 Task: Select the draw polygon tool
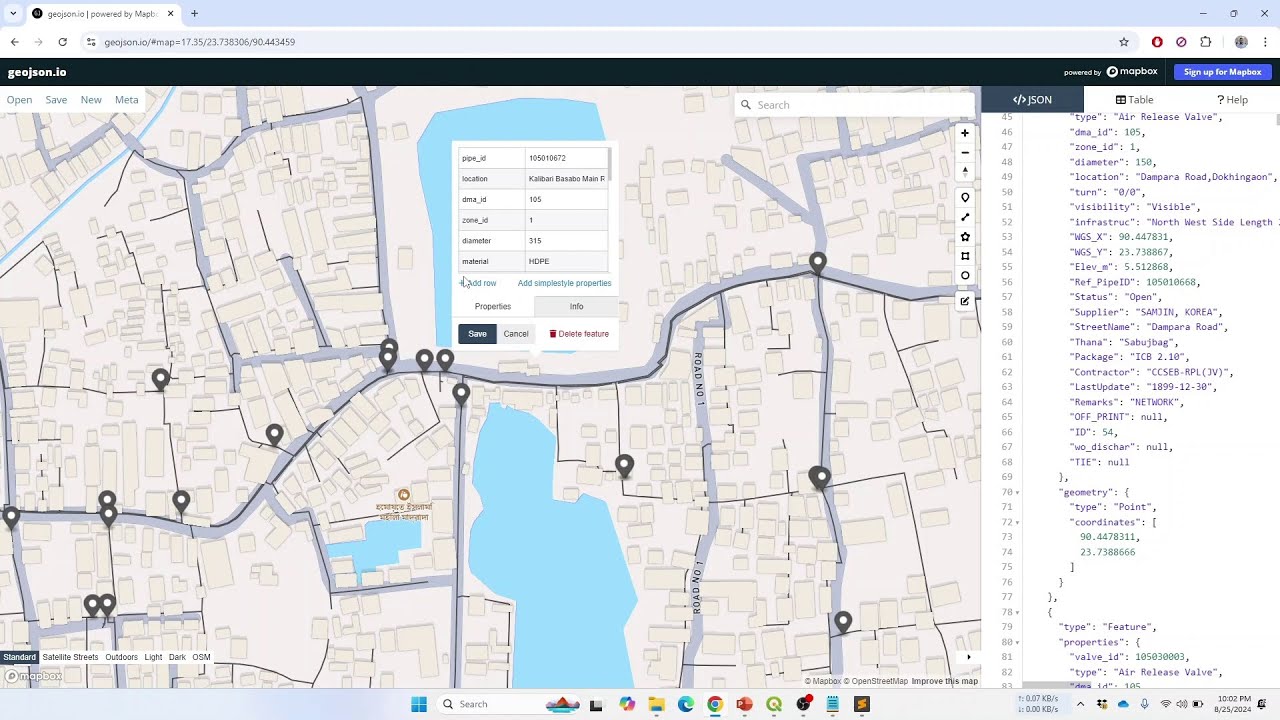click(965, 237)
